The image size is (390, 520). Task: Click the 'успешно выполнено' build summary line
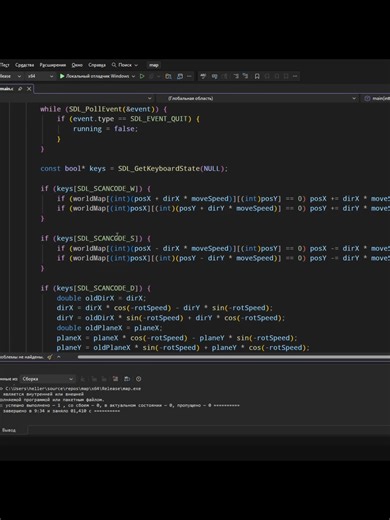point(120,405)
